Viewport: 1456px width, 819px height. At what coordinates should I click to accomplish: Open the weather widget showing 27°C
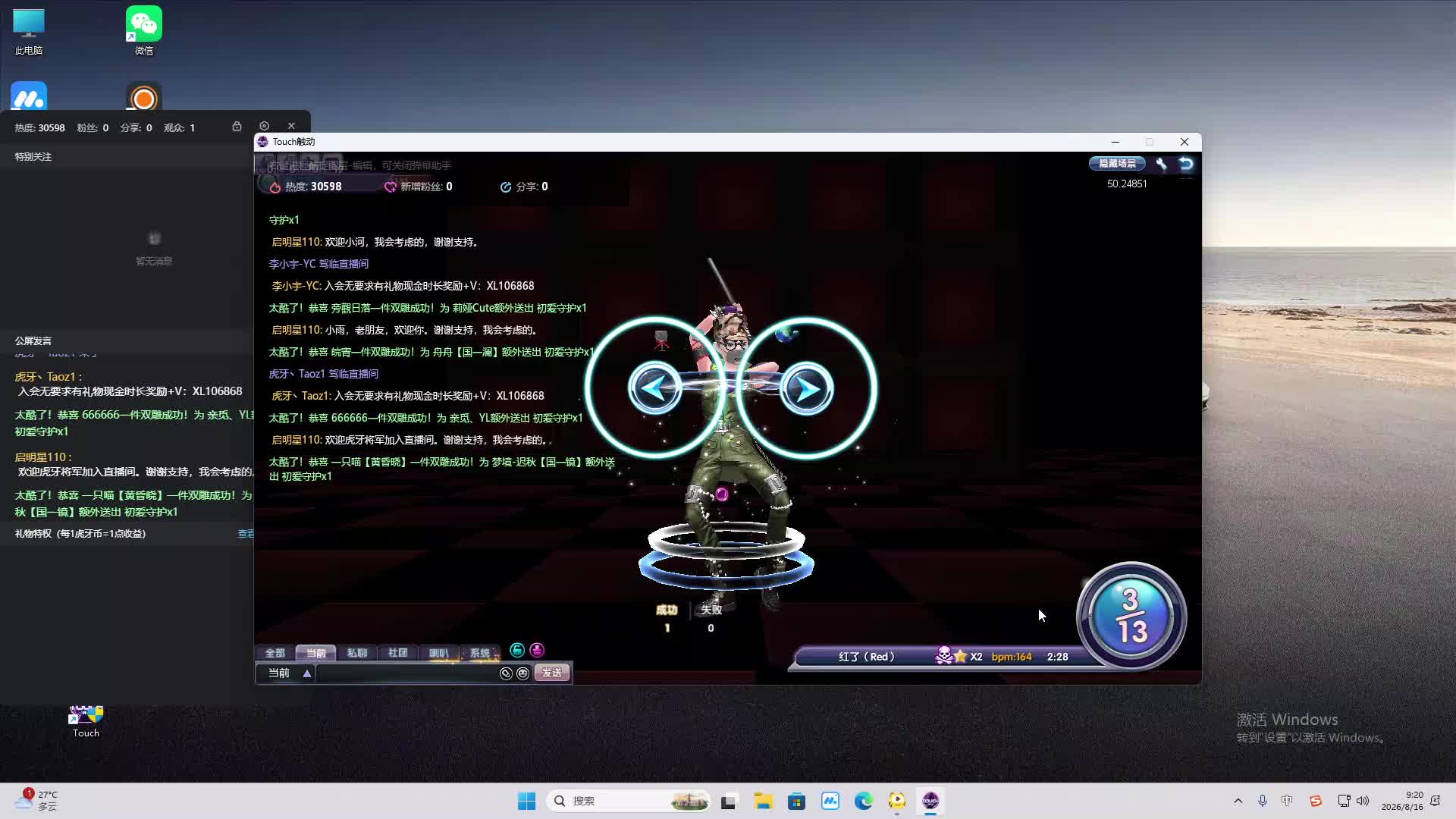pos(36,801)
